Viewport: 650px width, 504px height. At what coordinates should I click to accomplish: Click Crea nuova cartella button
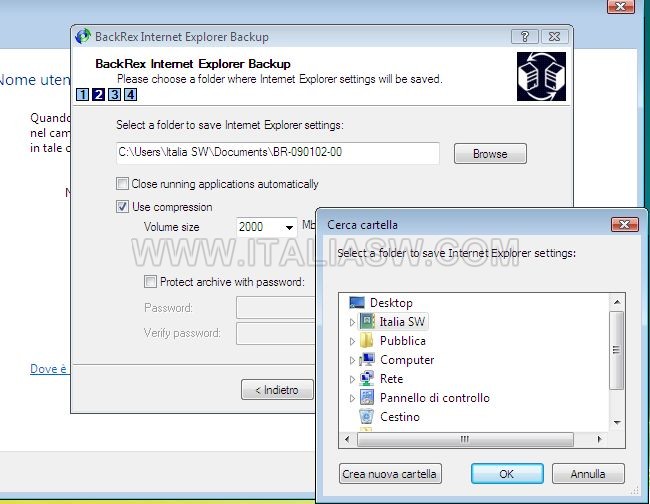(390, 474)
